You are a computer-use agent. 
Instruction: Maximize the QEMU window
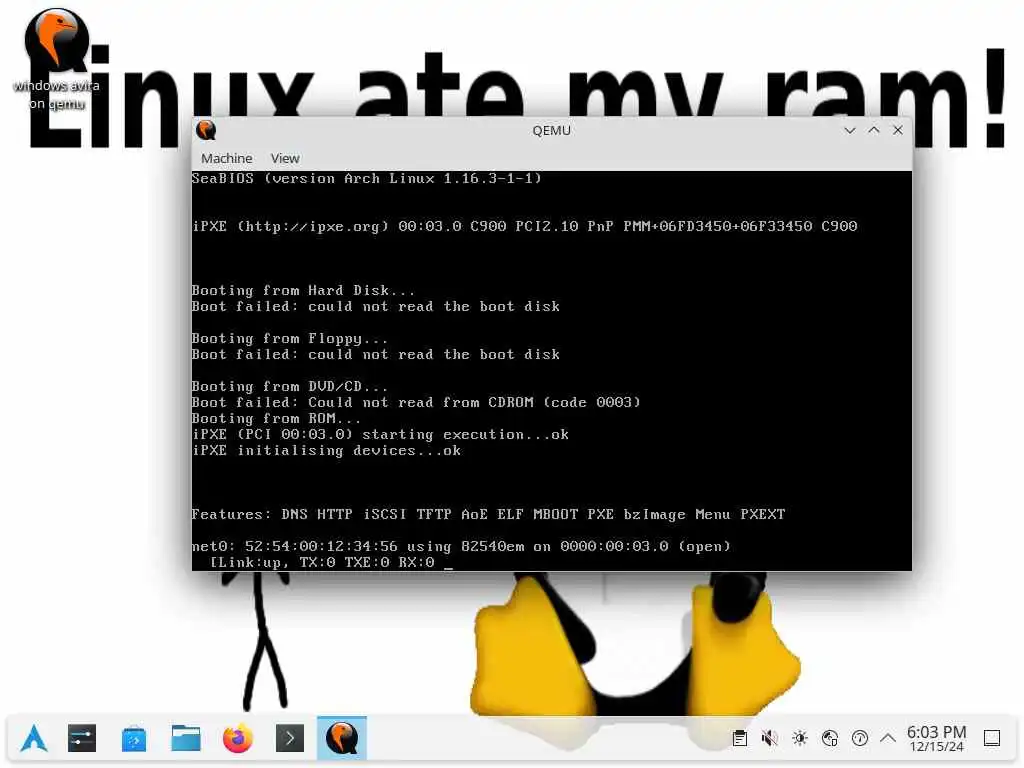point(874,130)
